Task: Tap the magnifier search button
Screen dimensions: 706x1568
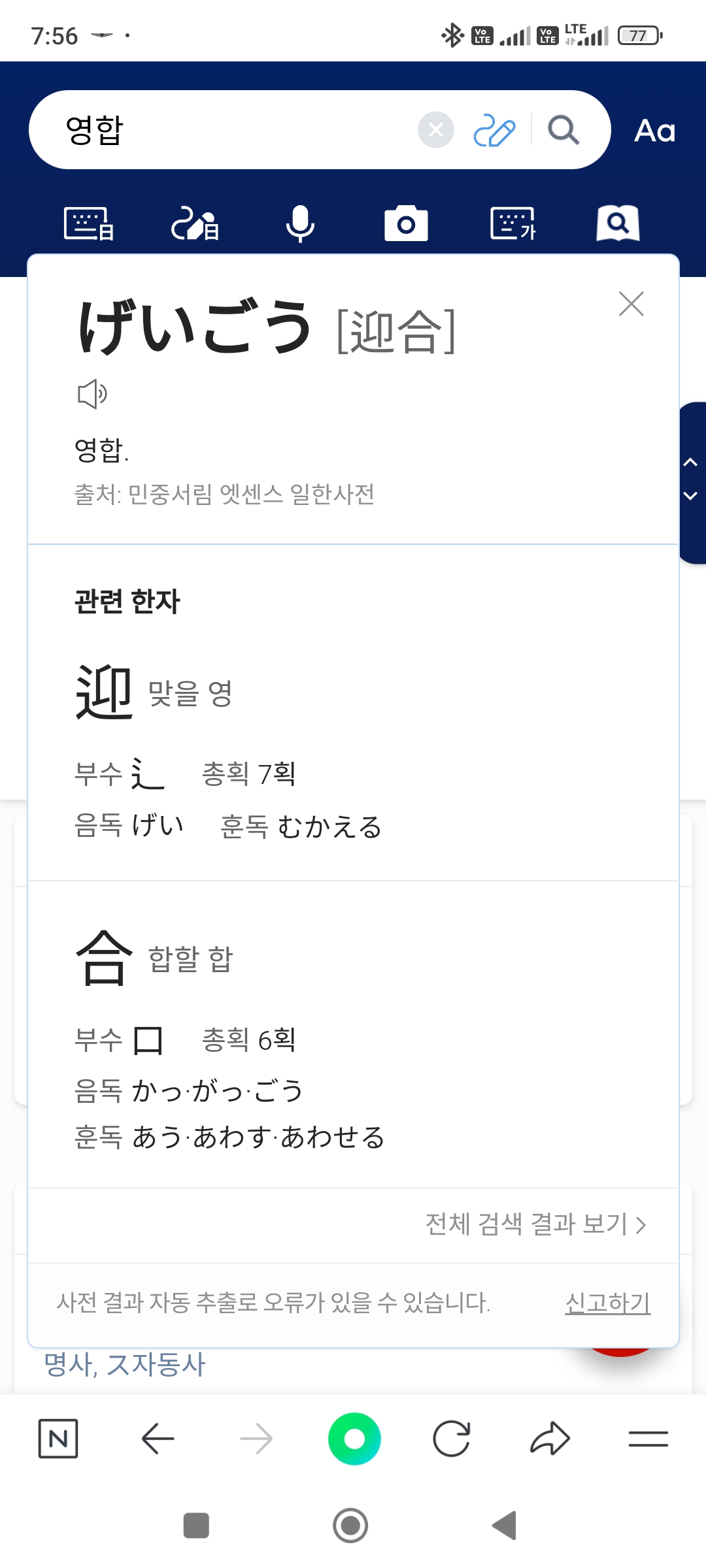Action: pyautogui.click(x=563, y=130)
